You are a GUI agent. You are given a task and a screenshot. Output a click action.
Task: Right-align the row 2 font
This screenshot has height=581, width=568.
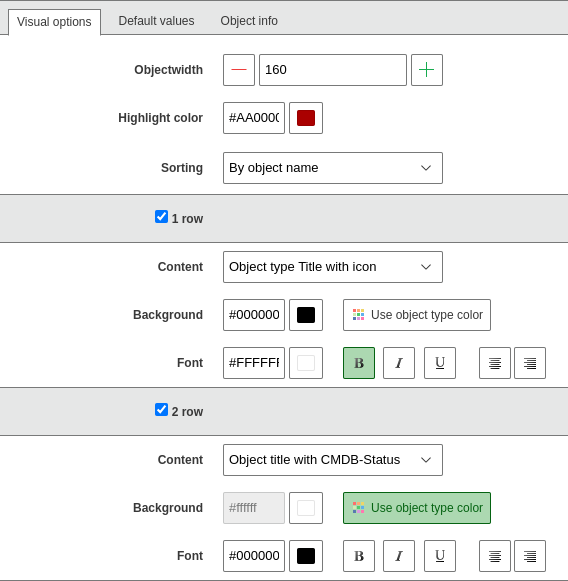530,556
